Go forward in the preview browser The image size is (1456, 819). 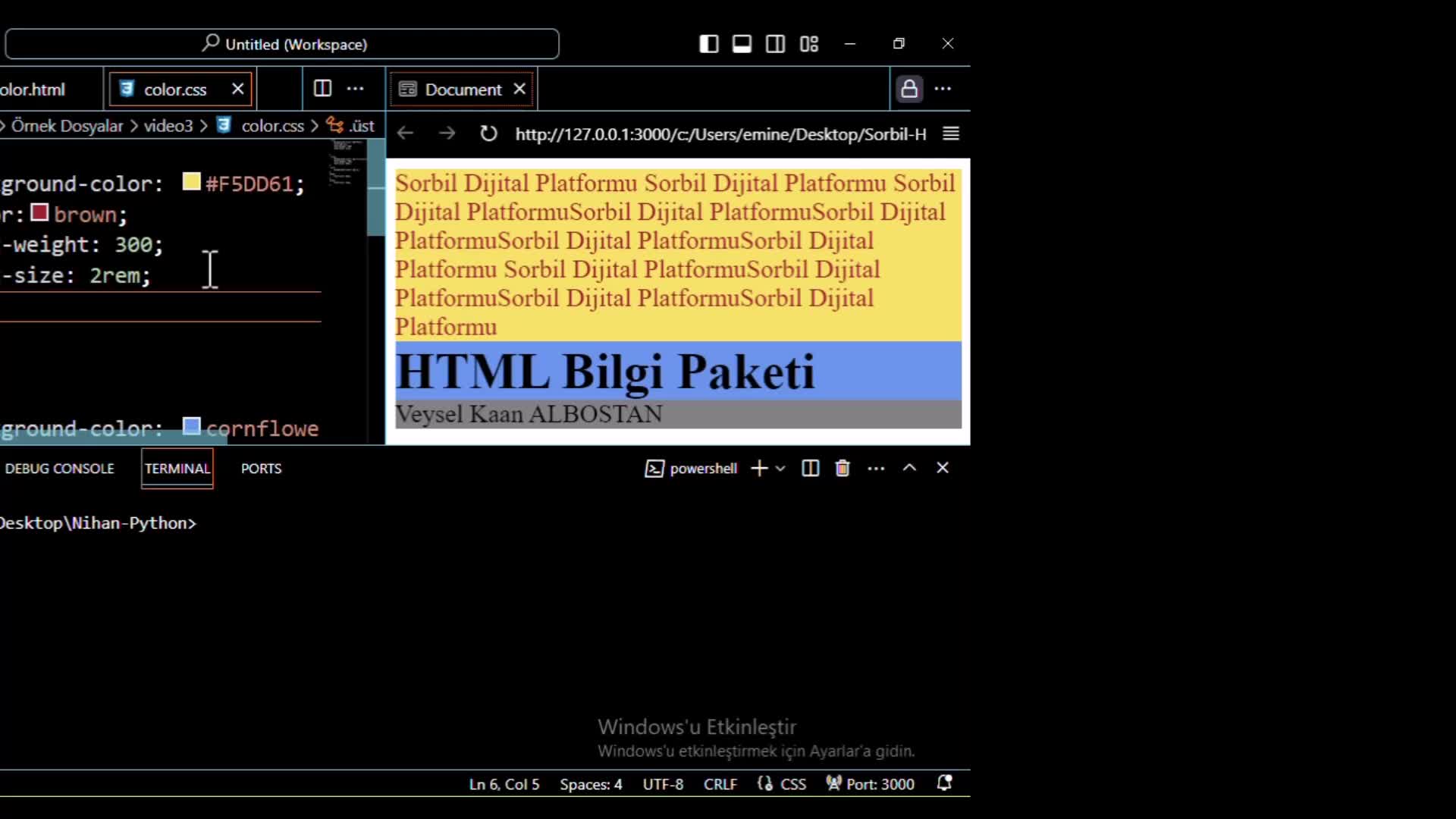pos(447,133)
